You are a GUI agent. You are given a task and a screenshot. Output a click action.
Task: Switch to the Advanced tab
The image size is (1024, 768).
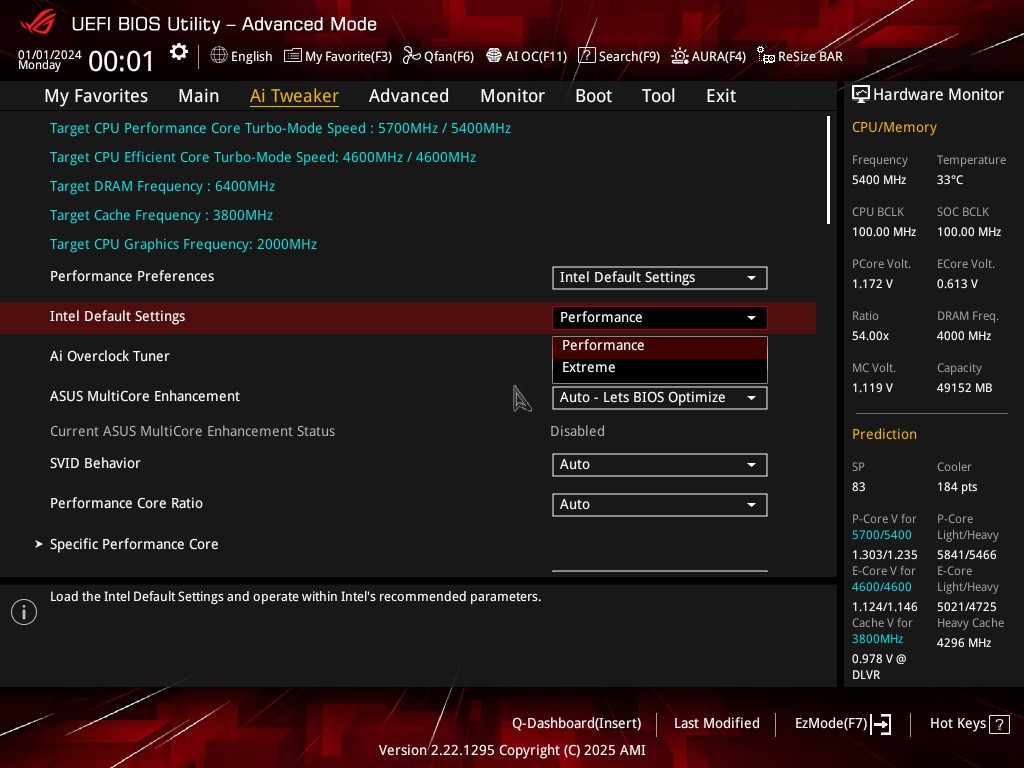point(408,96)
